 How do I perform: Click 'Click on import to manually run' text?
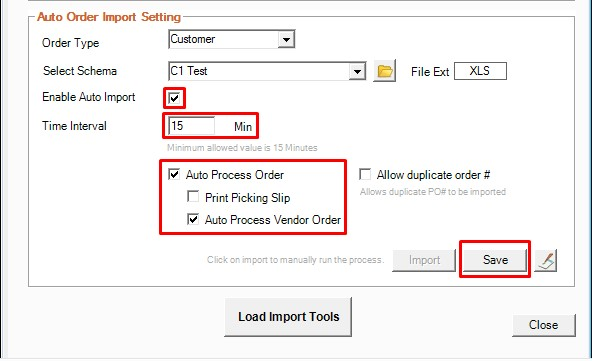295,260
